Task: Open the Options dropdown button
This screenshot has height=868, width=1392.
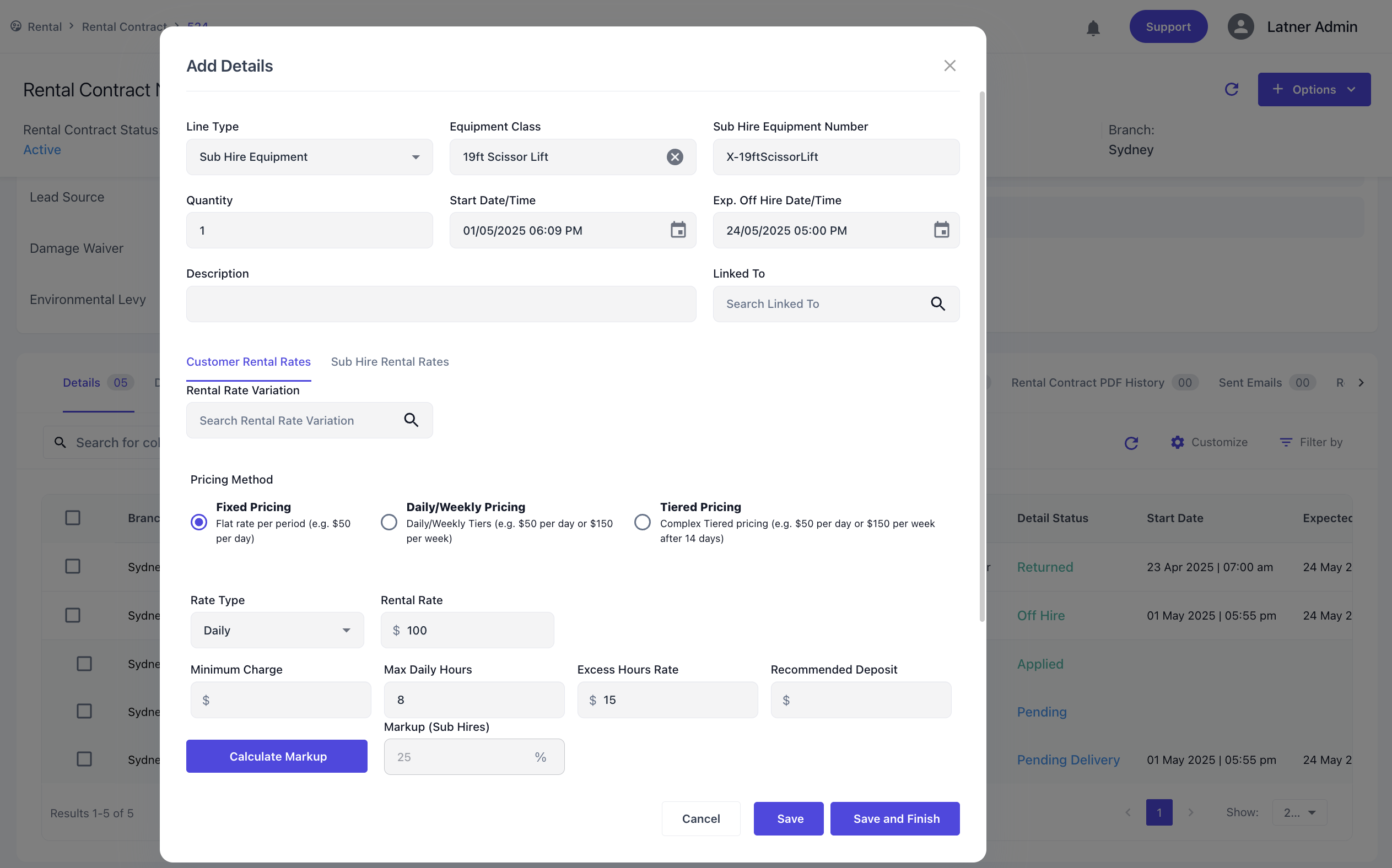Action: pyautogui.click(x=1314, y=90)
